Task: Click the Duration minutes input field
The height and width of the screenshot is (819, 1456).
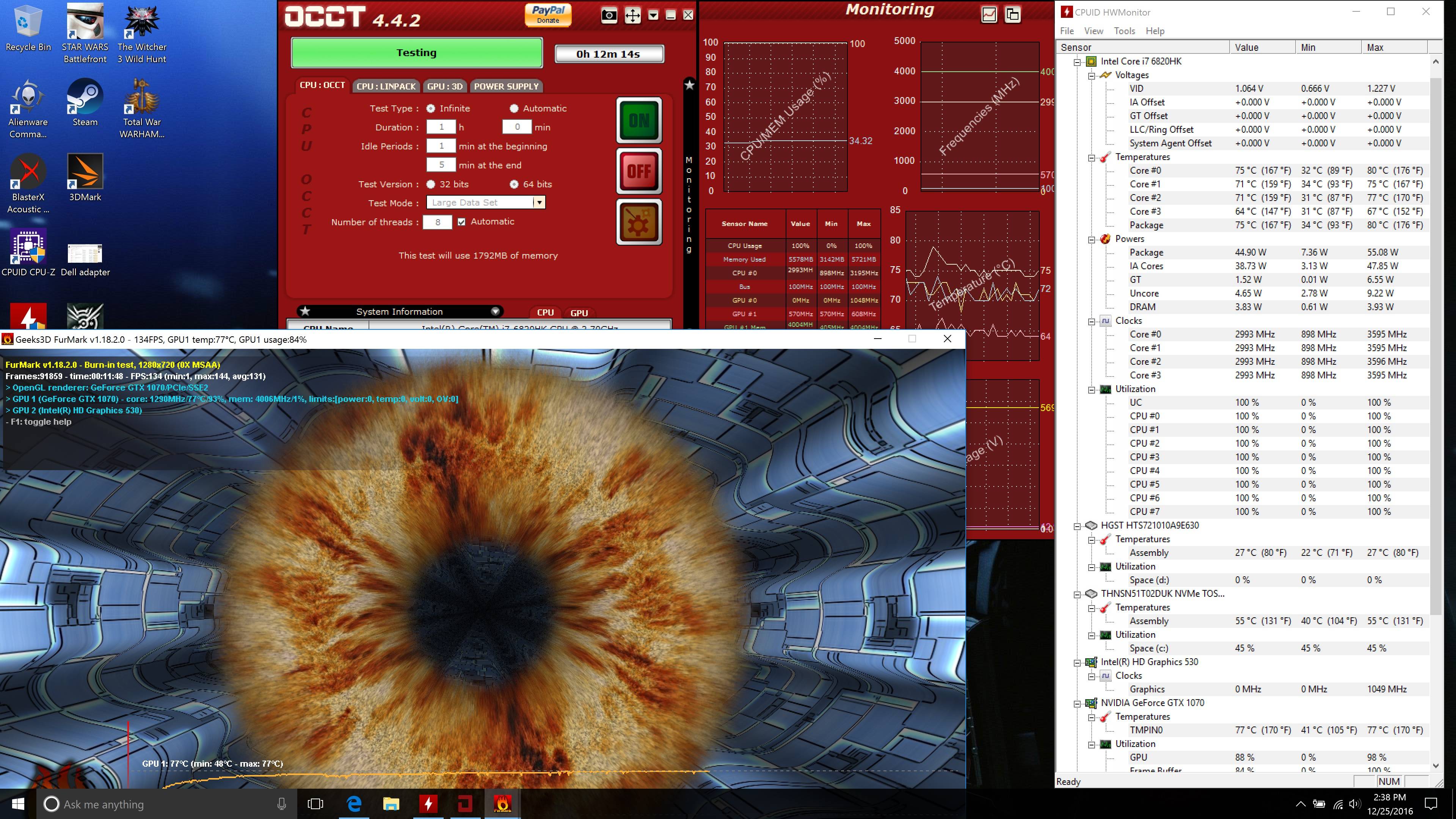Action: (516, 127)
